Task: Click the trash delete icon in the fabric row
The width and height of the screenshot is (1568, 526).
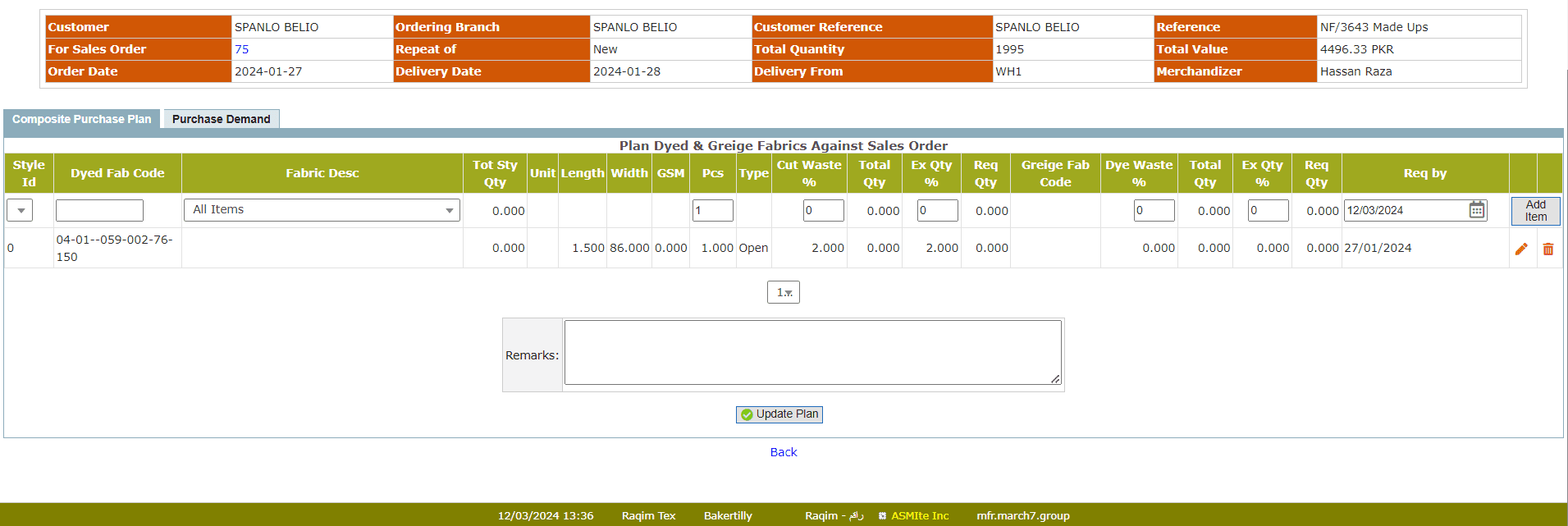Action: (1548, 249)
